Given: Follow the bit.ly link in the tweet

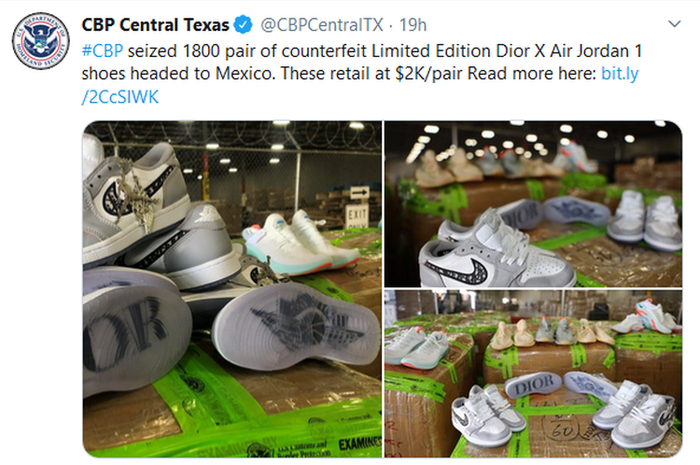Looking at the screenshot, I should [620, 73].
